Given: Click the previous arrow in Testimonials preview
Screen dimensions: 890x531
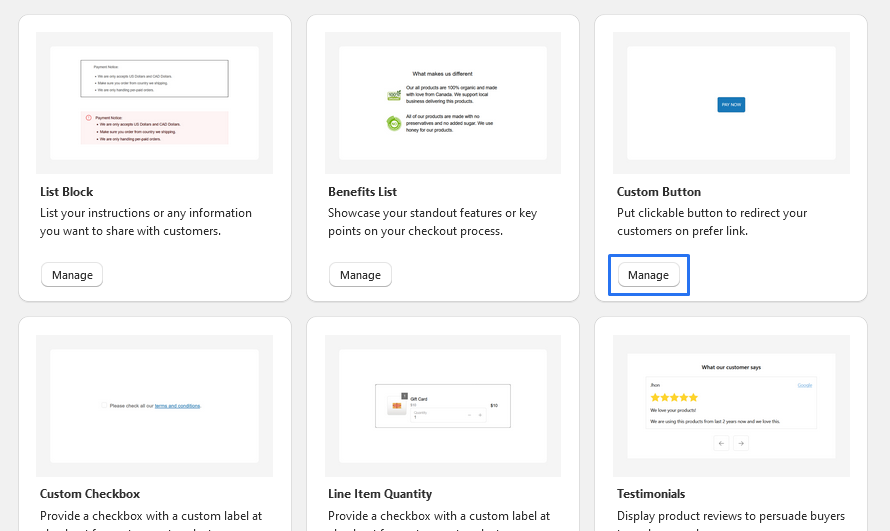Looking at the screenshot, I should click(721, 443).
